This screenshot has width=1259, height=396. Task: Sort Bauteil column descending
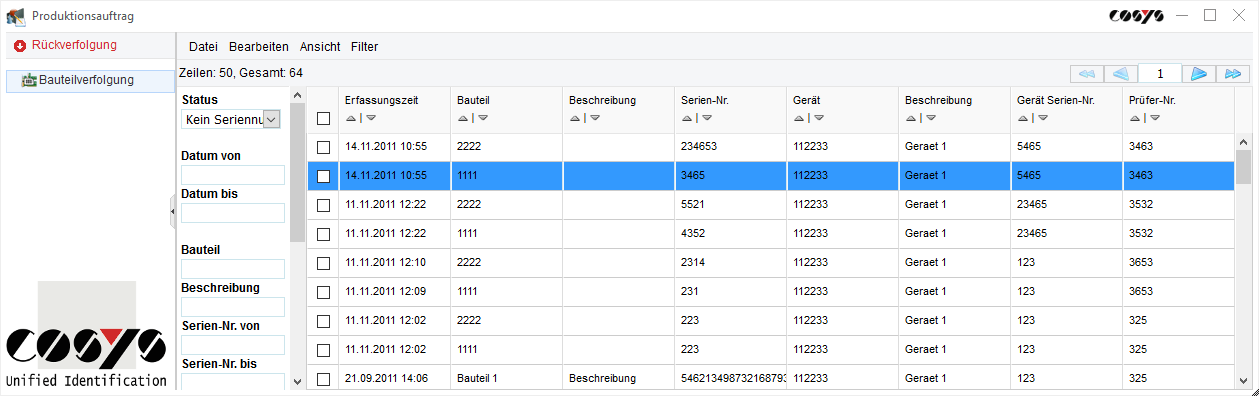pos(482,118)
